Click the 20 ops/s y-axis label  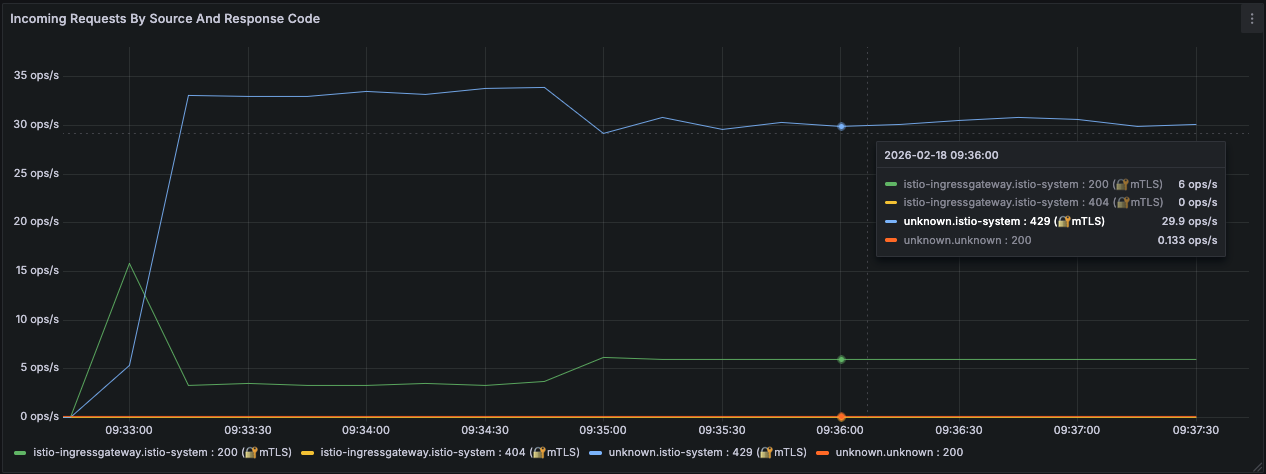37,222
